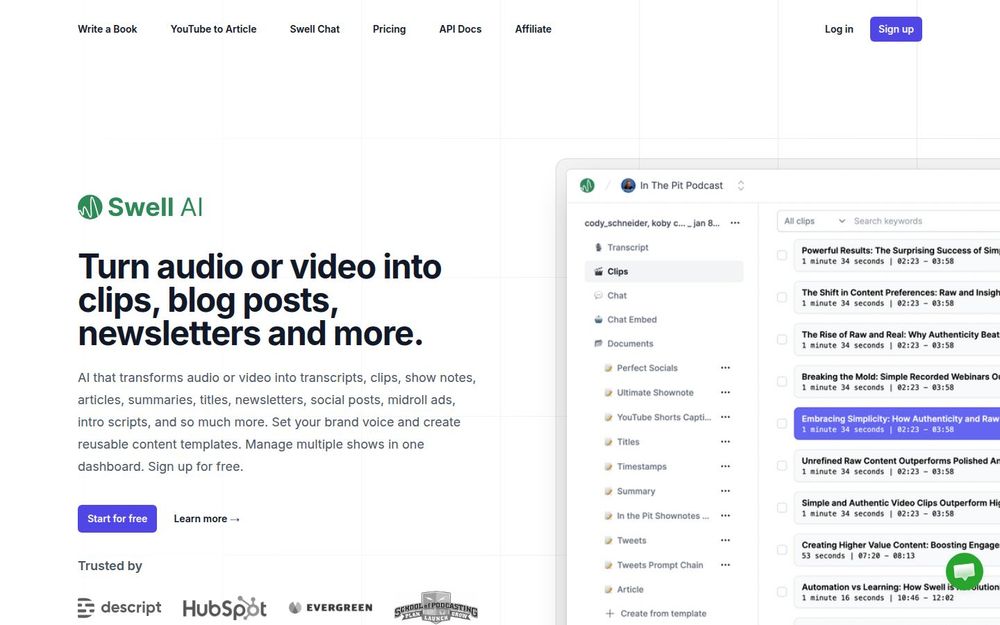Click the Search keywords field
The height and width of the screenshot is (625, 1000).
tap(925, 221)
